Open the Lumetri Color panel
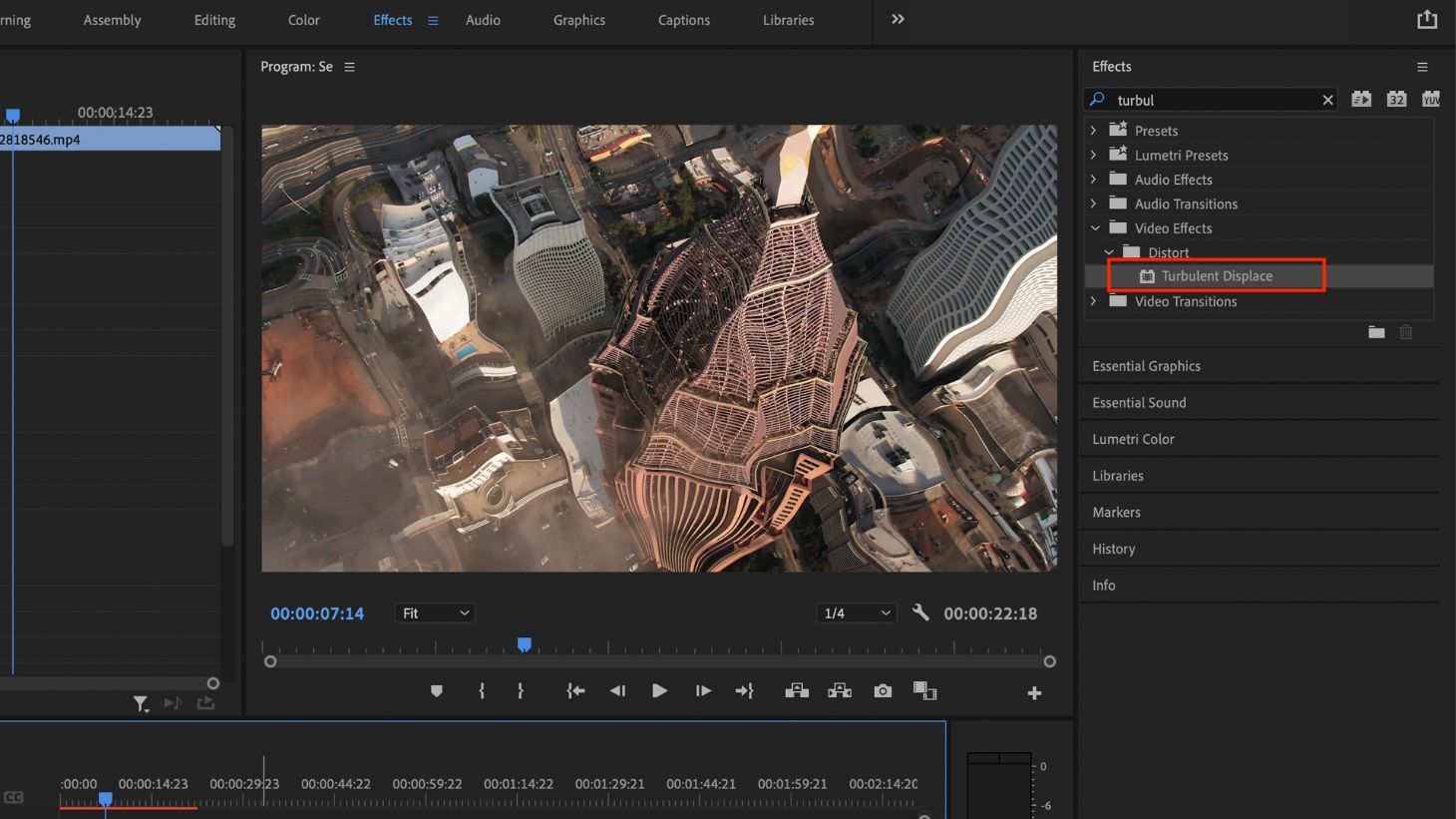1456x819 pixels. pyautogui.click(x=1134, y=439)
